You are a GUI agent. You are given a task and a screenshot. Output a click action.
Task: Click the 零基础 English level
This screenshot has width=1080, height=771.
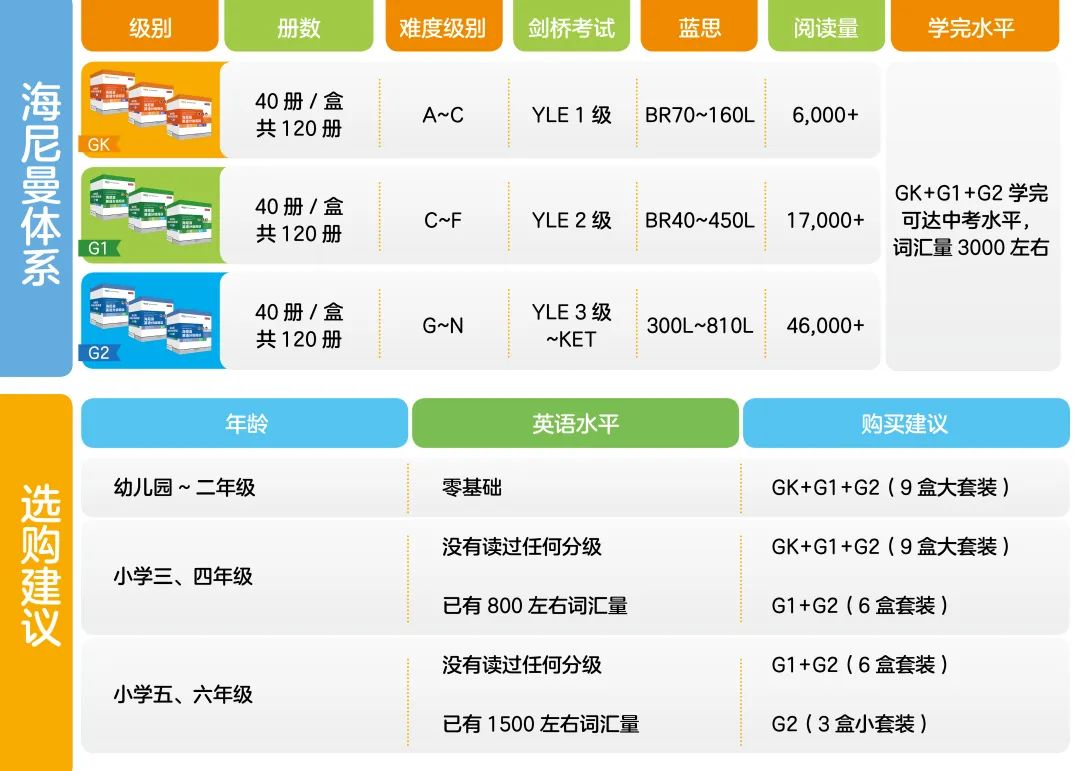472,488
